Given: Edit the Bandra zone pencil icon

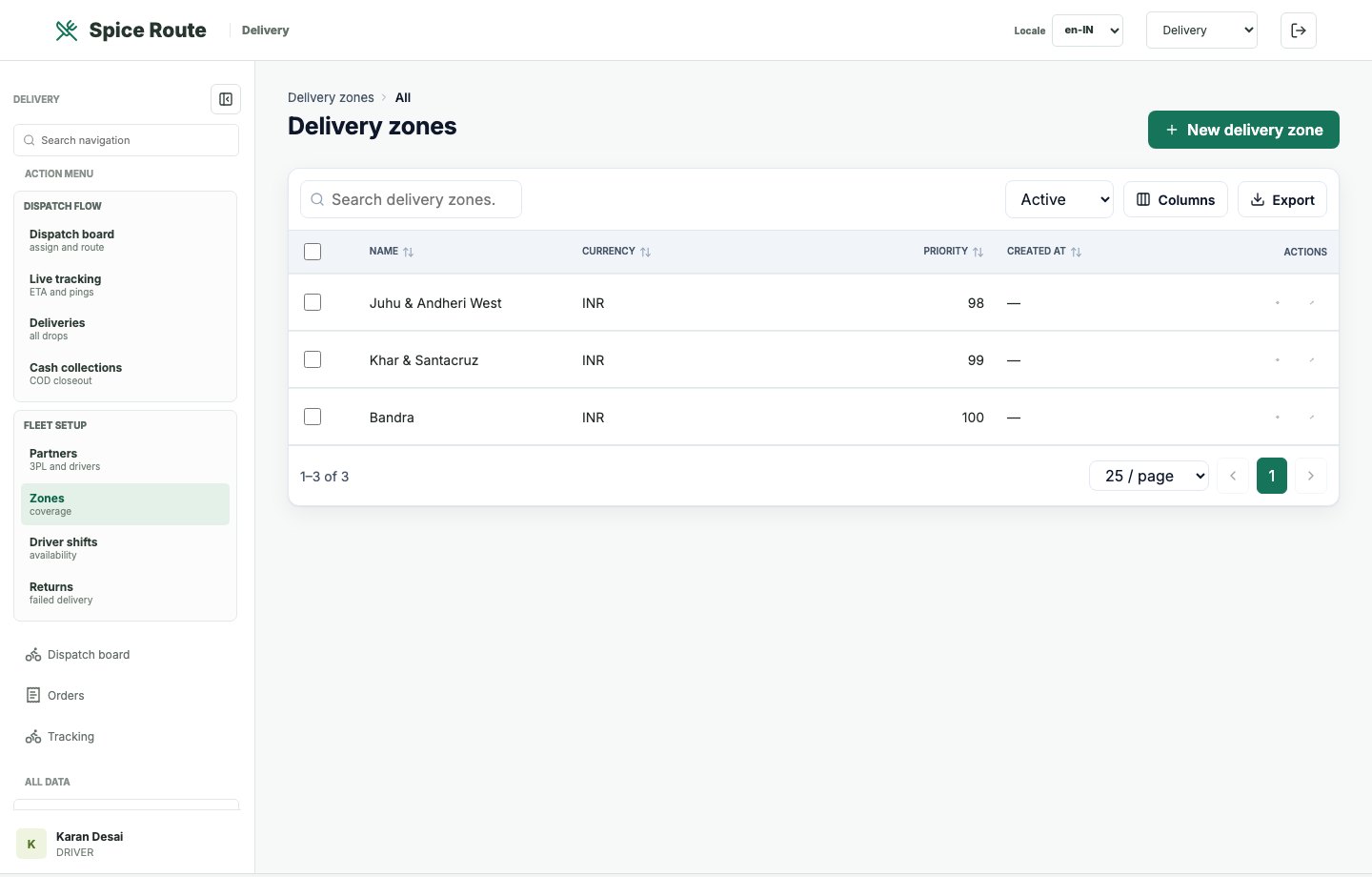Looking at the screenshot, I should (1312, 418).
